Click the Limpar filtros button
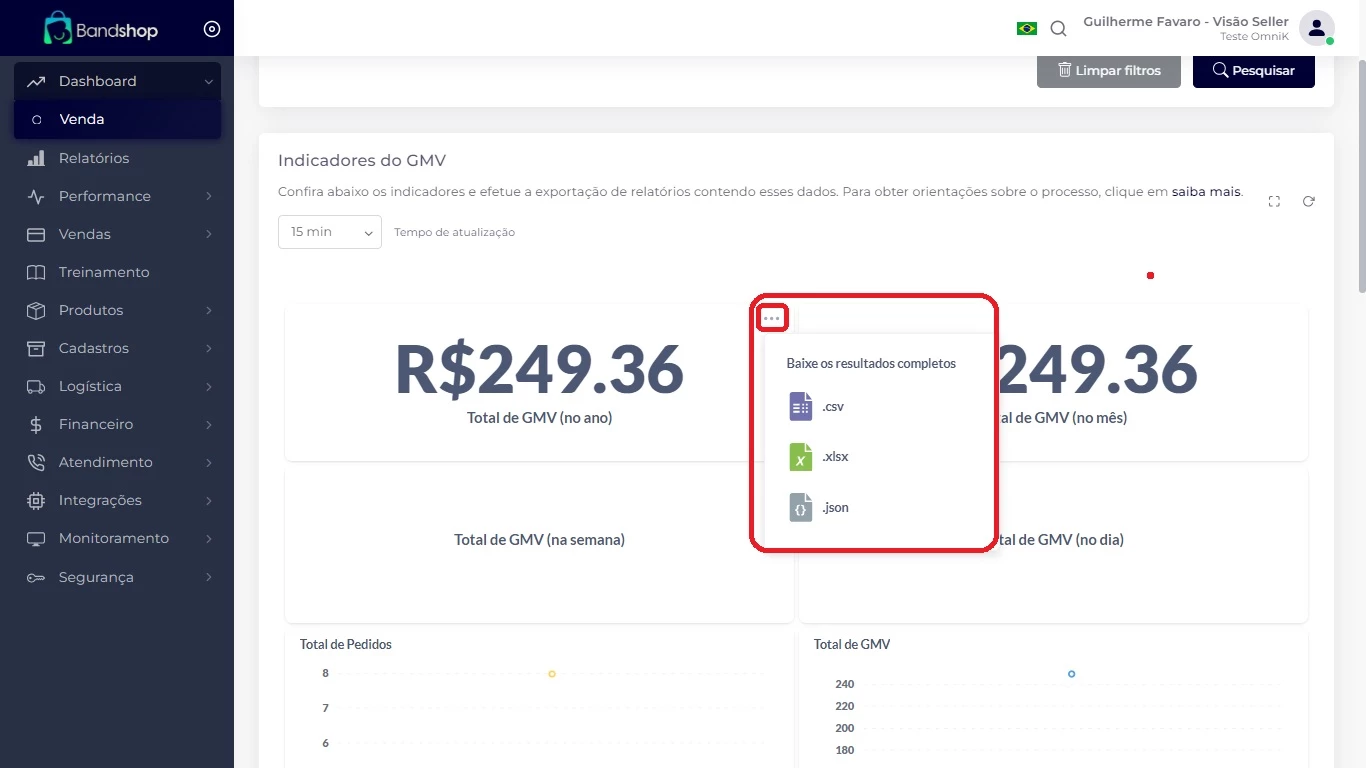The image size is (1366, 768). pos(1108,71)
